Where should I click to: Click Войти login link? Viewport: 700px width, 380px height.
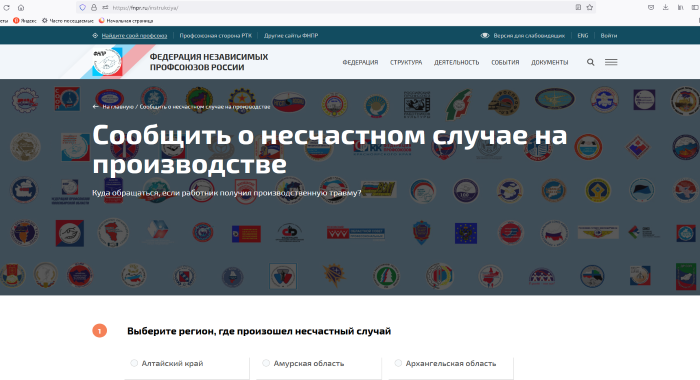coord(608,35)
